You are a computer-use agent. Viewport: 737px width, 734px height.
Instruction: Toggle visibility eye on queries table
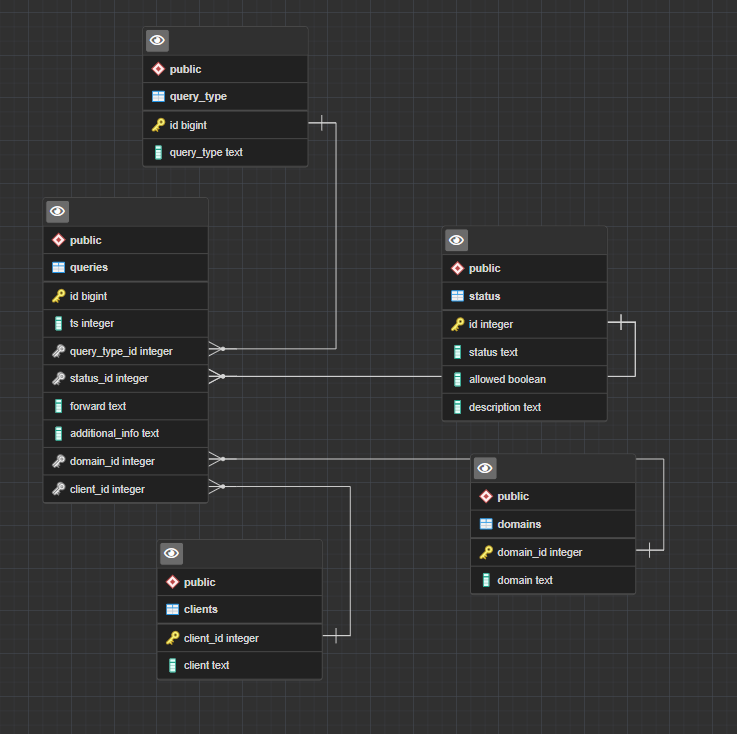[x=57, y=212]
